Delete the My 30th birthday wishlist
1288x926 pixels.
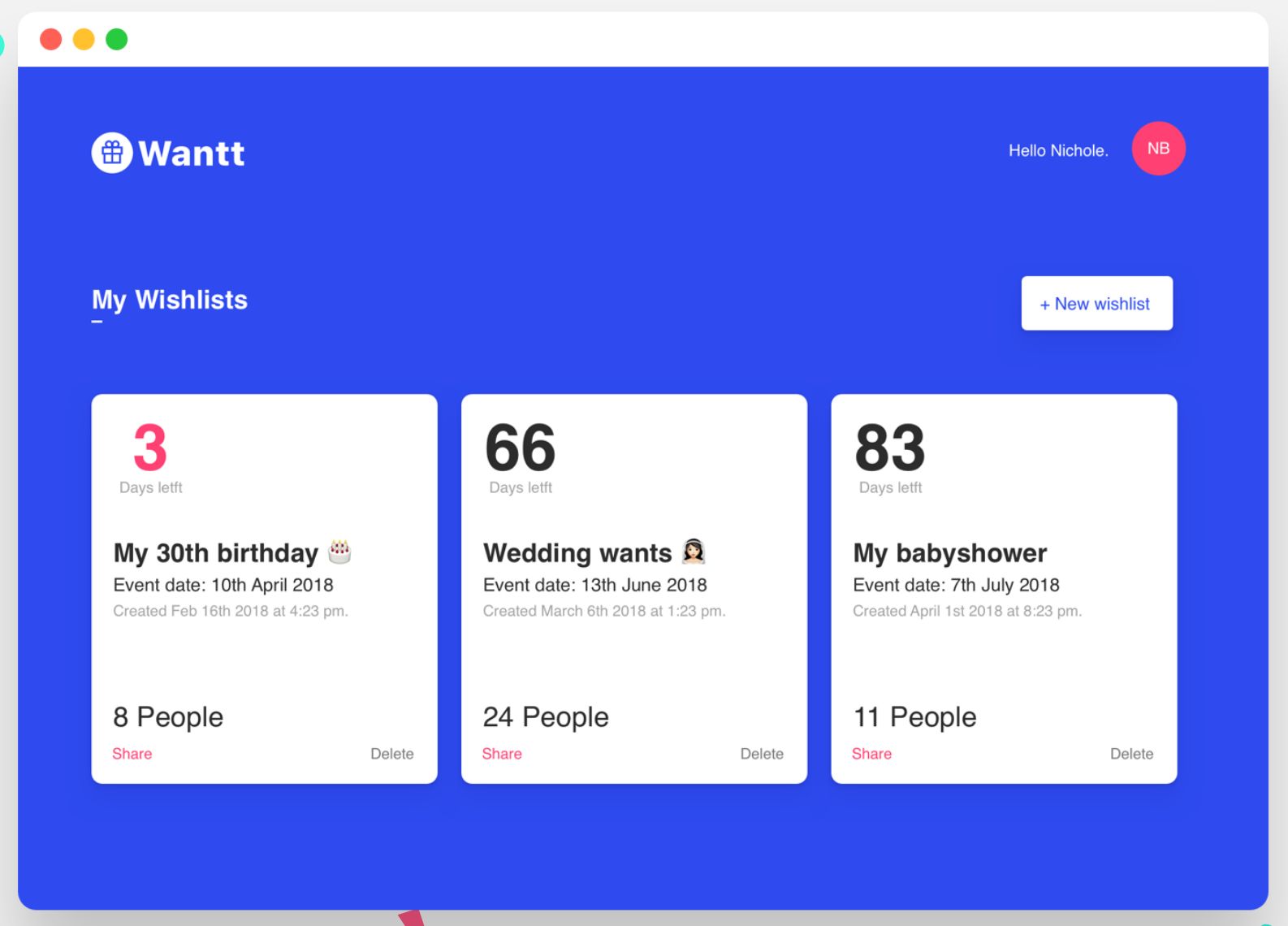pyautogui.click(x=391, y=754)
